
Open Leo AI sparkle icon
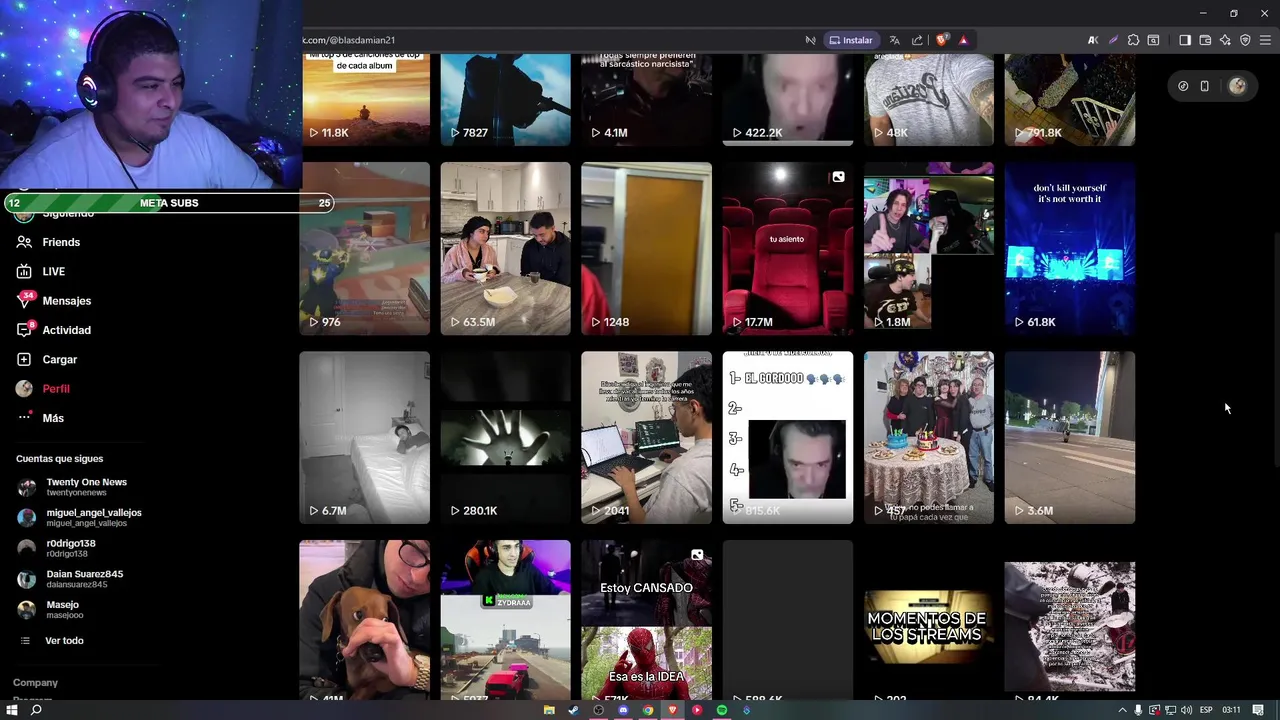tap(1225, 40)
